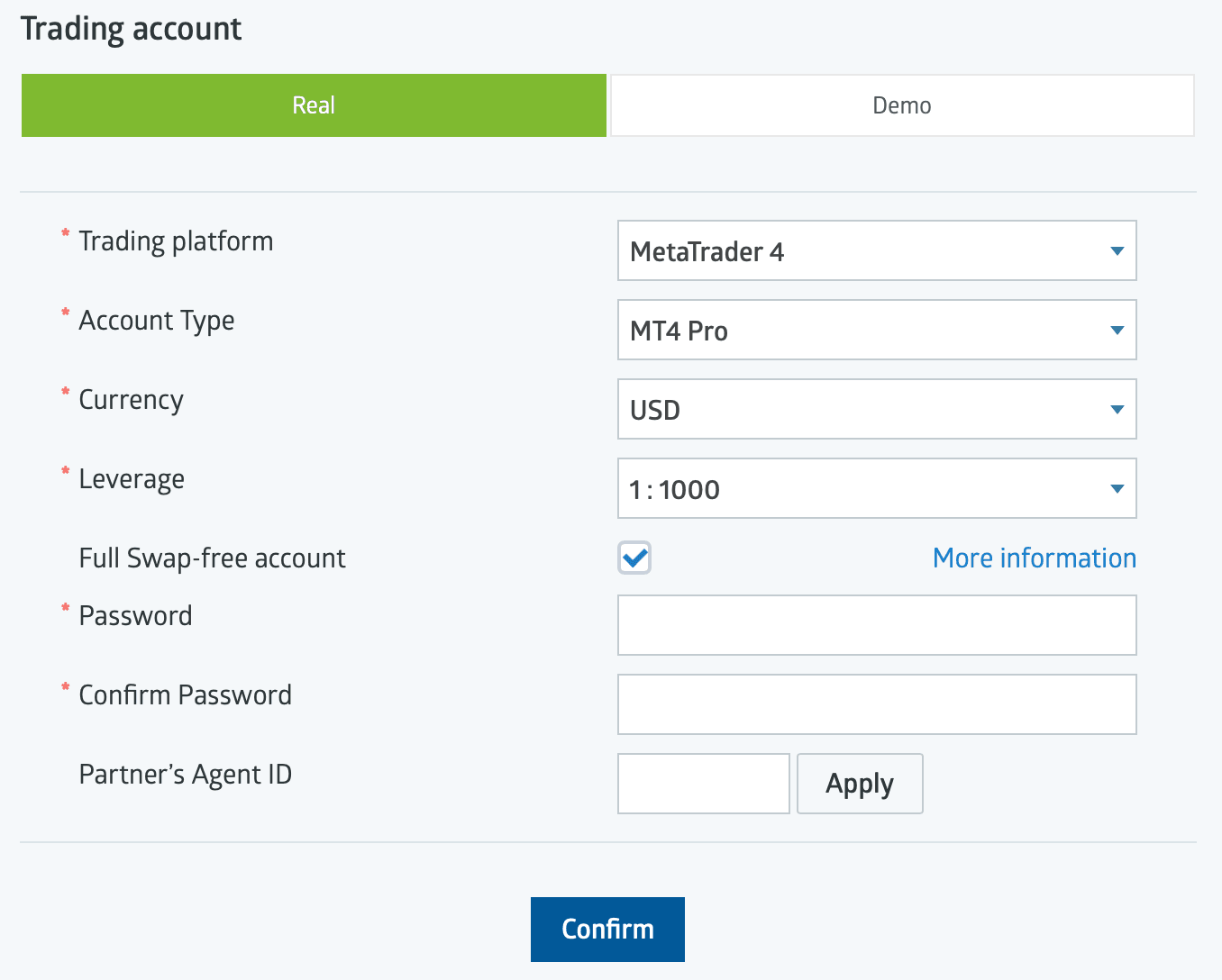
Task: Open the Currency dropdown showing USD
Action: 877,409
